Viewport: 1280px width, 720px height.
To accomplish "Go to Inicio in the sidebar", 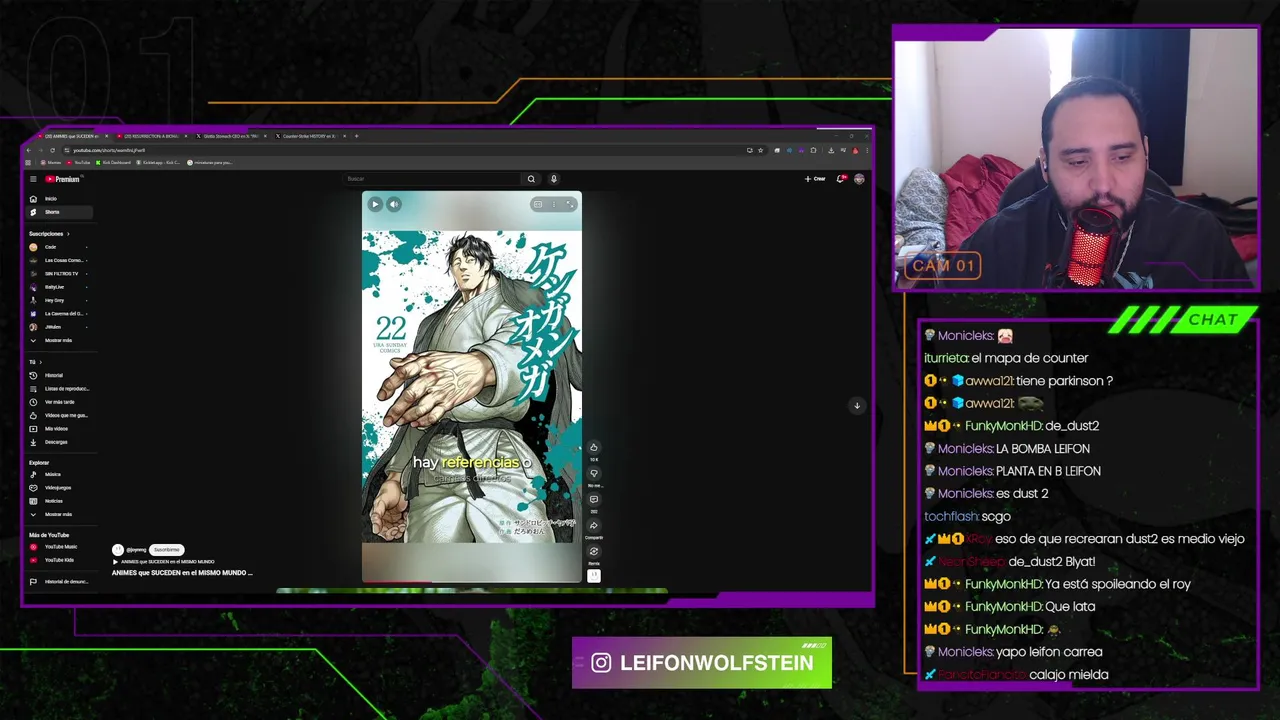I will (59, 199).
